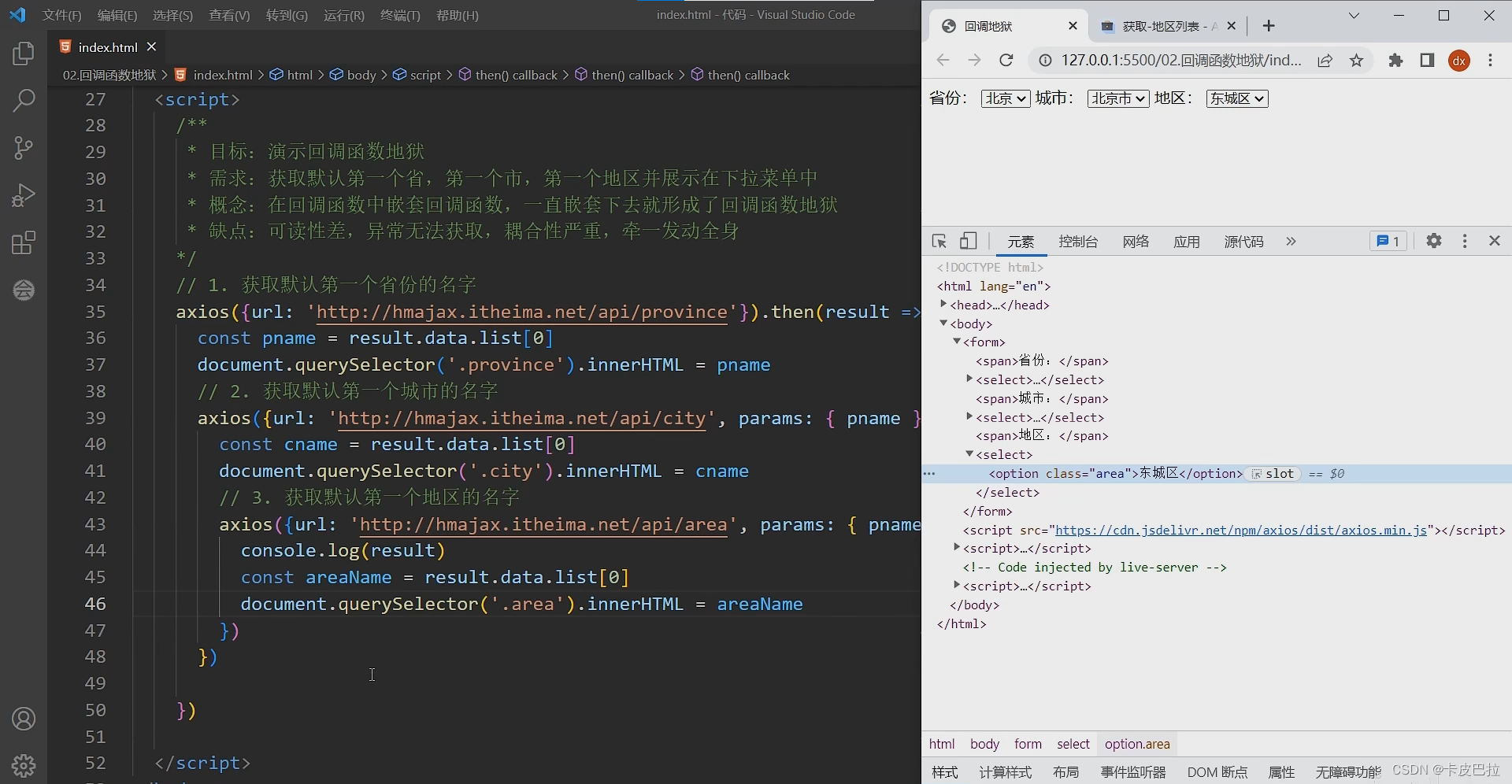
Task: Click the address bar URL field
Action: click(1180, 61)
